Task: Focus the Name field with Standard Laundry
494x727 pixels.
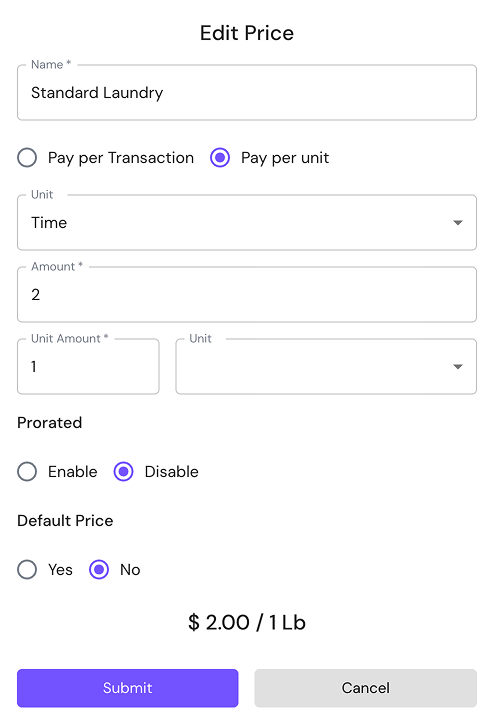Action: point(247,92)
